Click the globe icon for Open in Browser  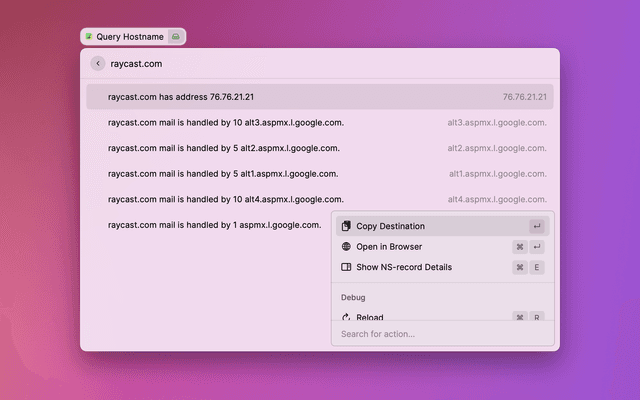pyautogui.click(x=346, y=246)
